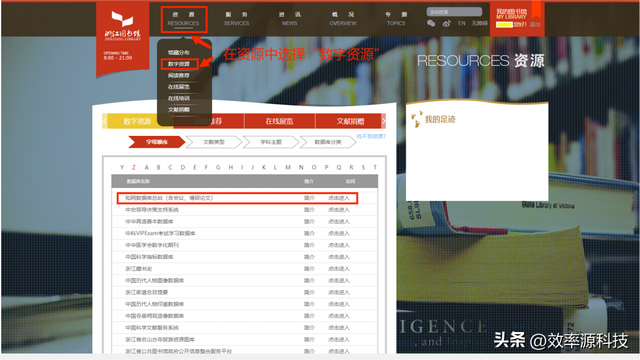Open the SERVICES menu
The height and width of the screenshot is (360, 640).
pos(236,19)
